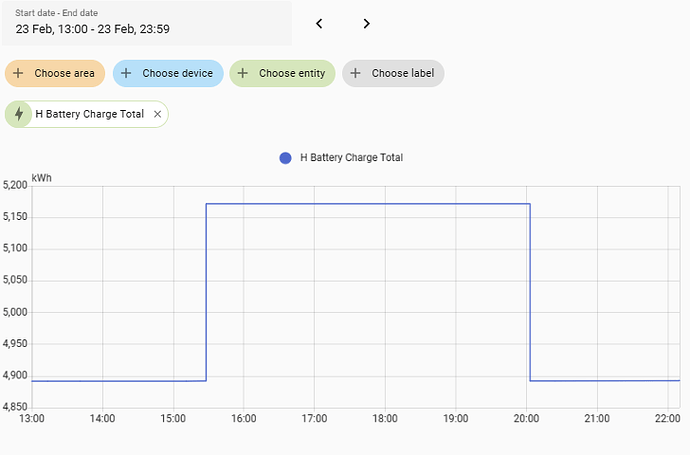This screenshot has width=690, height=455.
Task: Go to next date range arrow
Action: [366, 24]
